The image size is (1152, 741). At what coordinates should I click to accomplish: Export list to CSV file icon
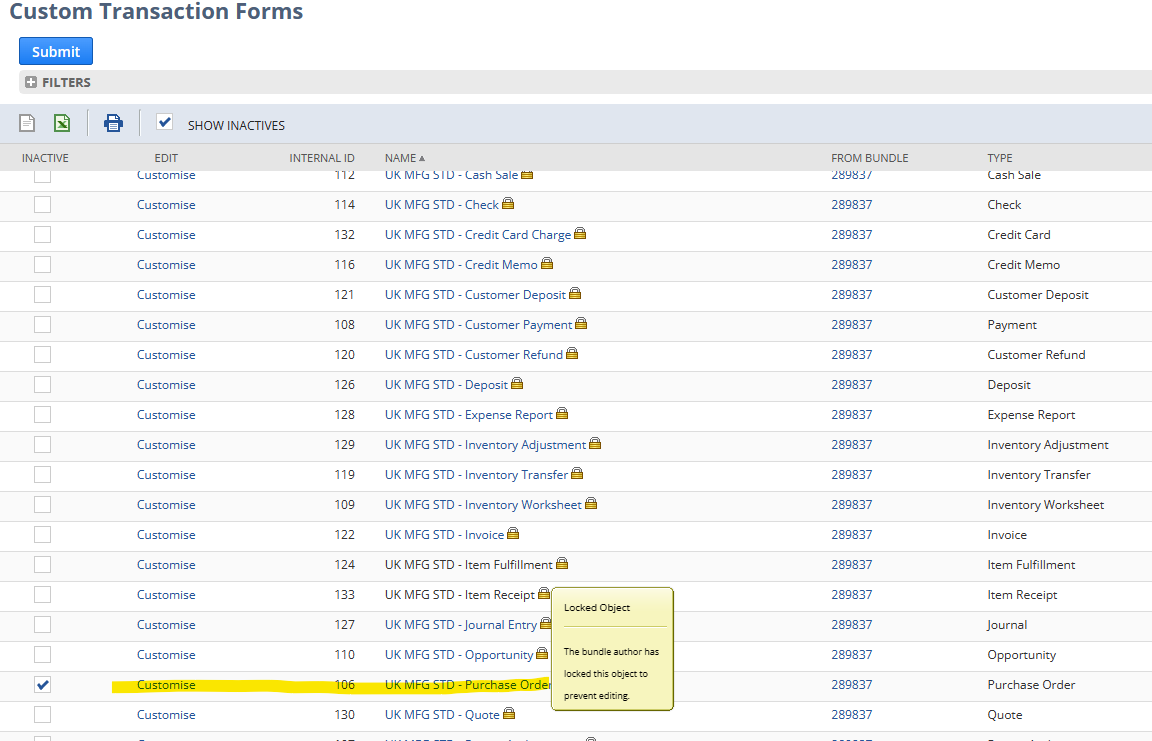tap(27, 123)
